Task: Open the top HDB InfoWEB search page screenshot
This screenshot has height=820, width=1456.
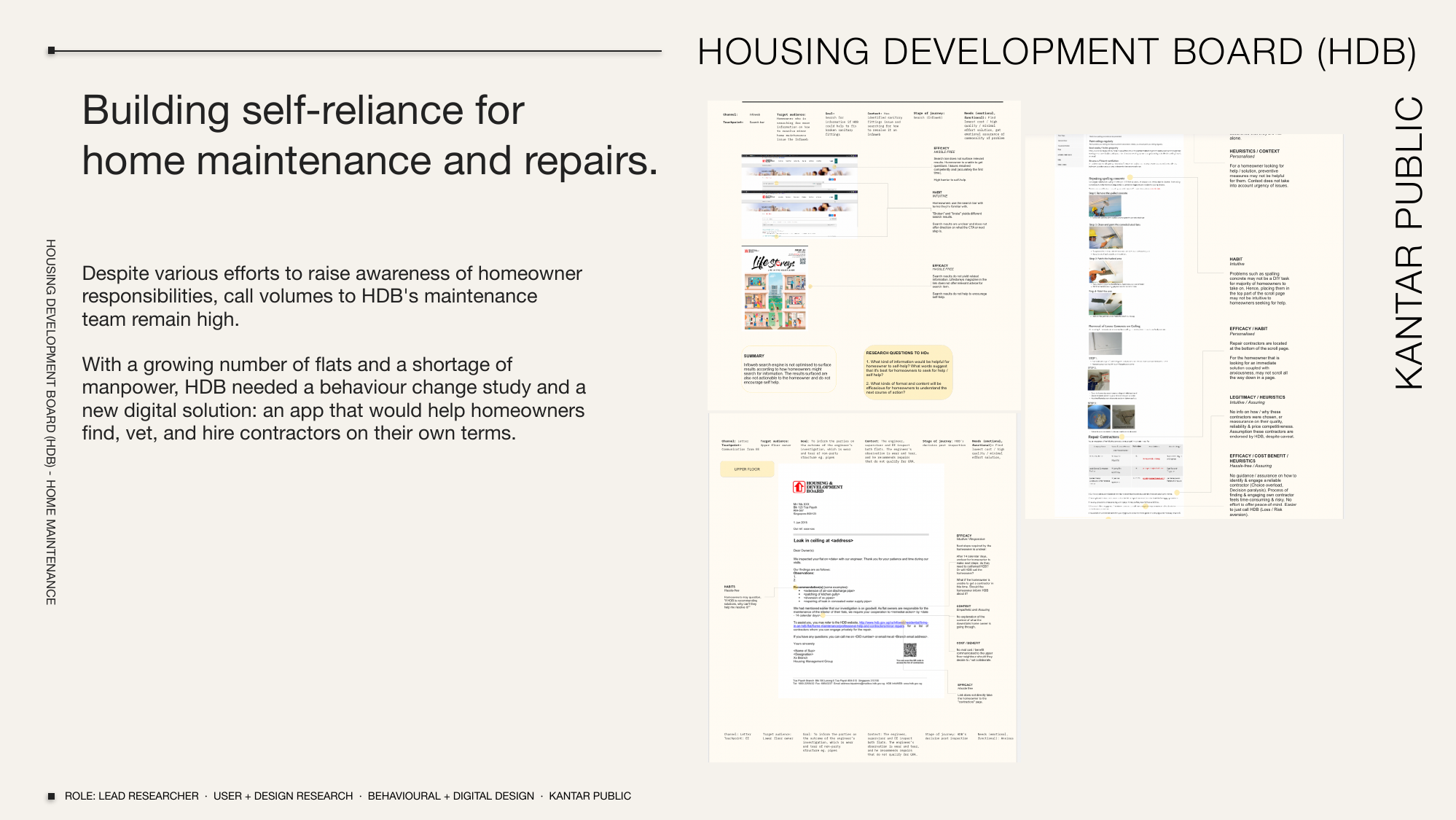Action: point(799,171)
